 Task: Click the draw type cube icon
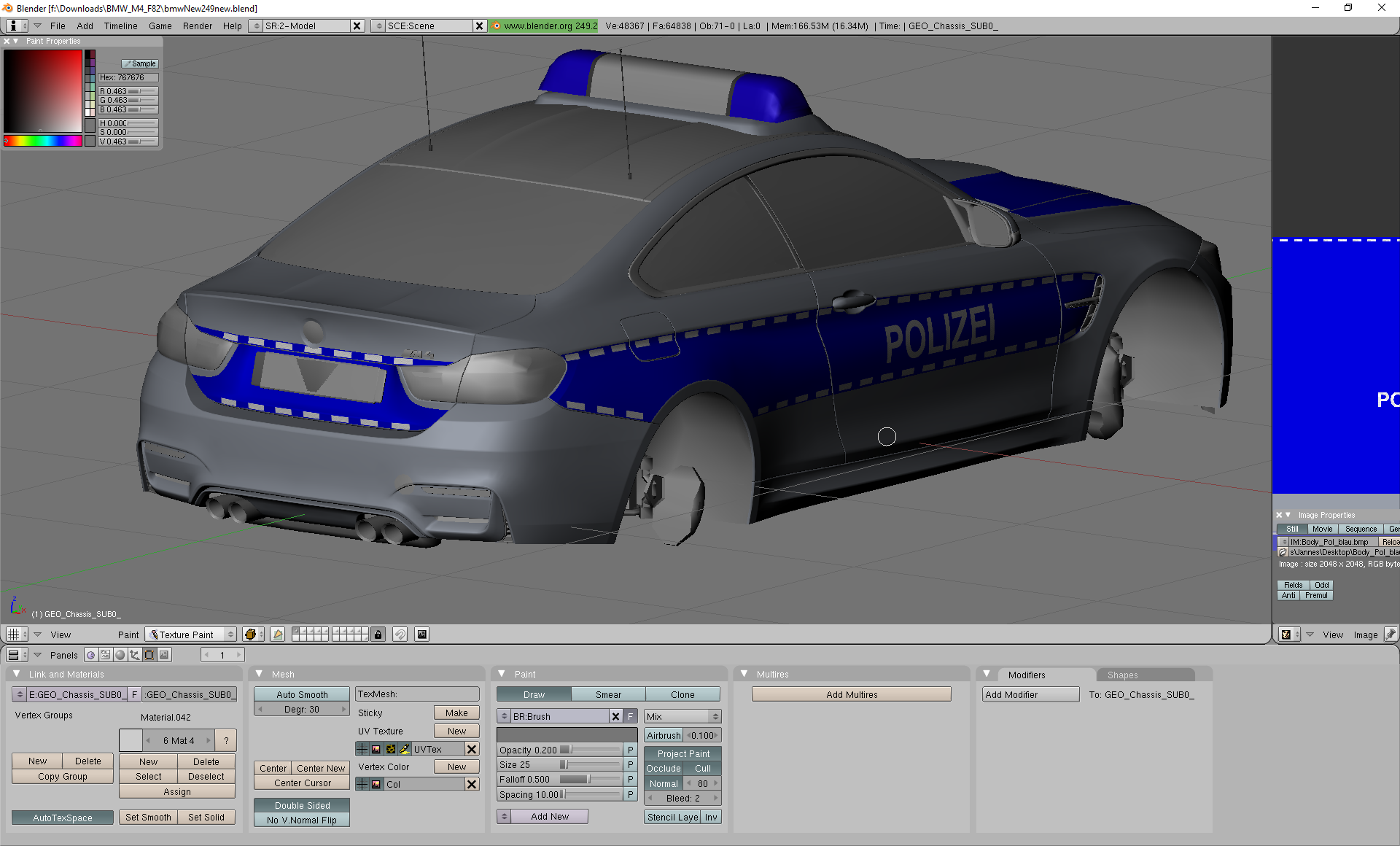(253, 634)
